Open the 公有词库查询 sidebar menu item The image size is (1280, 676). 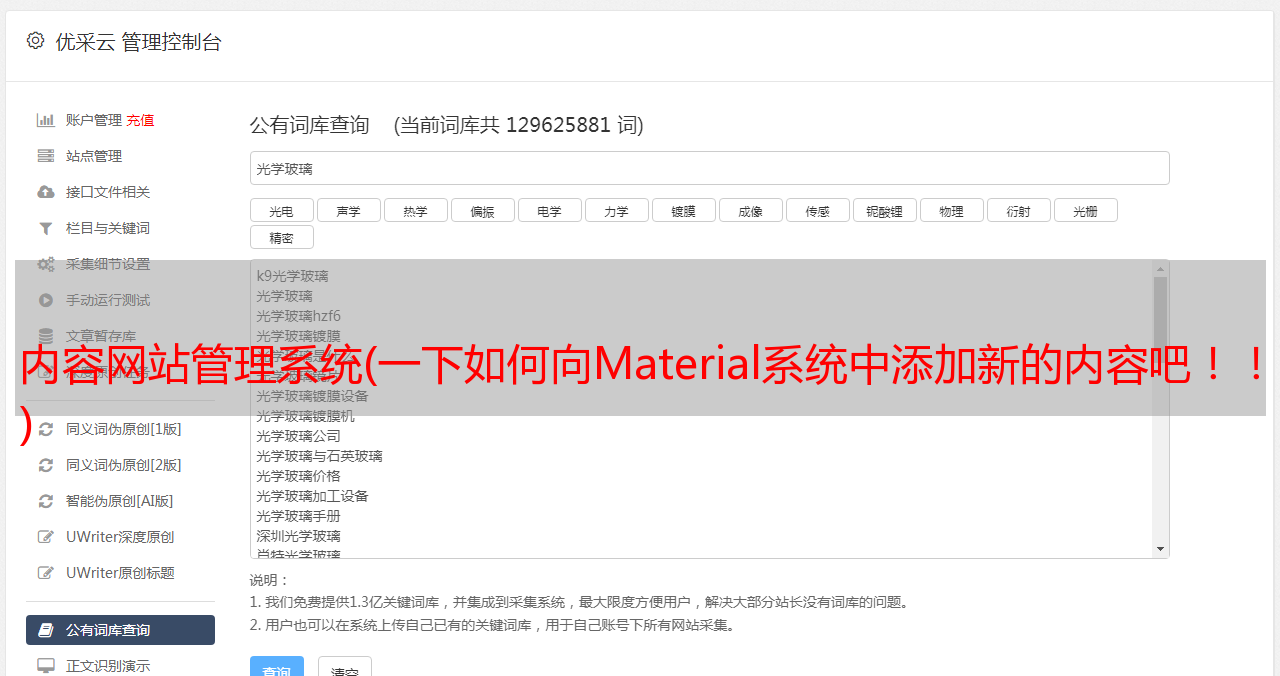pos(120,630)
